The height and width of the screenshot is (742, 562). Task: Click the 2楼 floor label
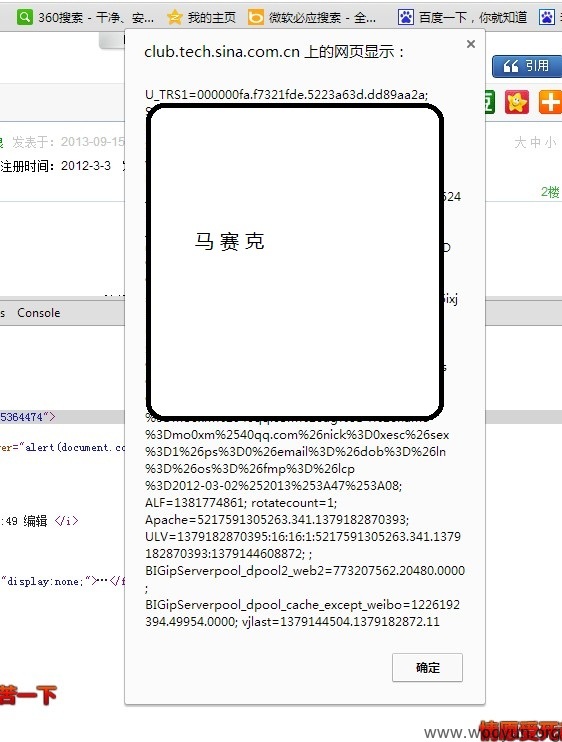click(x=550, y=192)
